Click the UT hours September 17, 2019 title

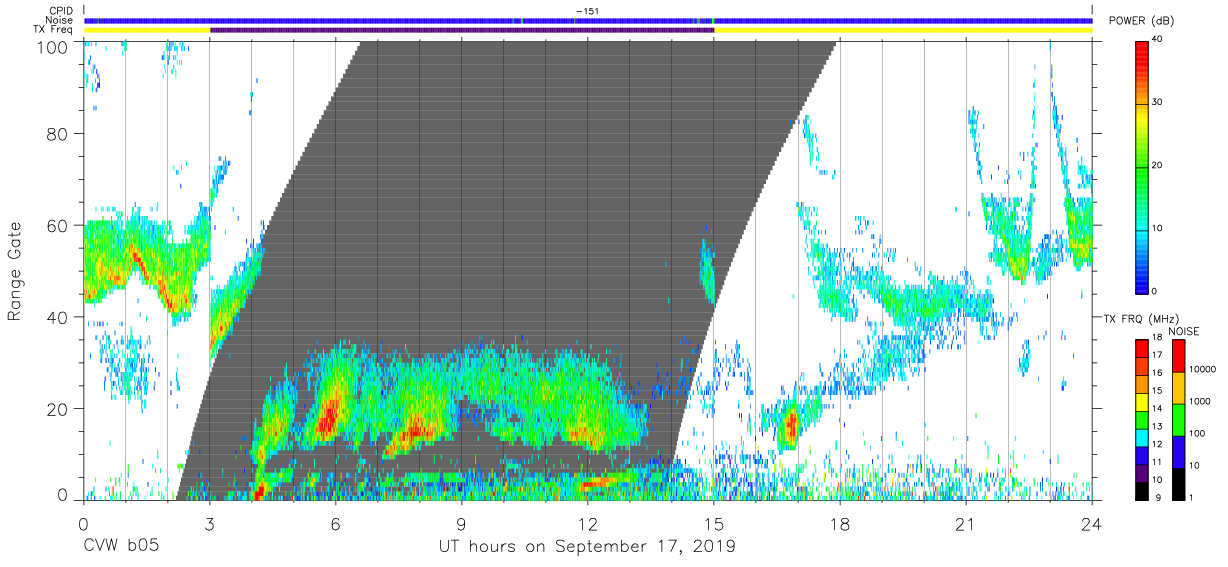(587, 547)
